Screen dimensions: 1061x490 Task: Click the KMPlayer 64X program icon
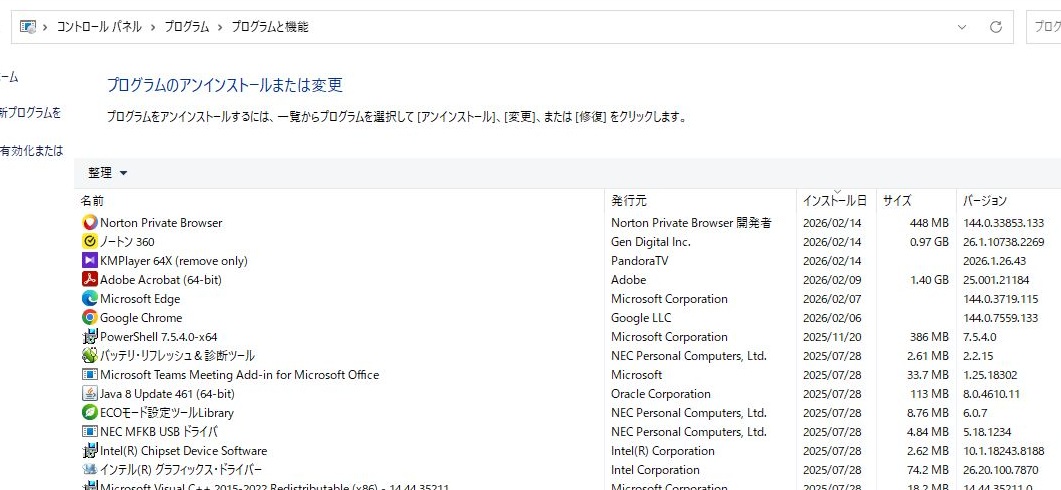point(90,261)
